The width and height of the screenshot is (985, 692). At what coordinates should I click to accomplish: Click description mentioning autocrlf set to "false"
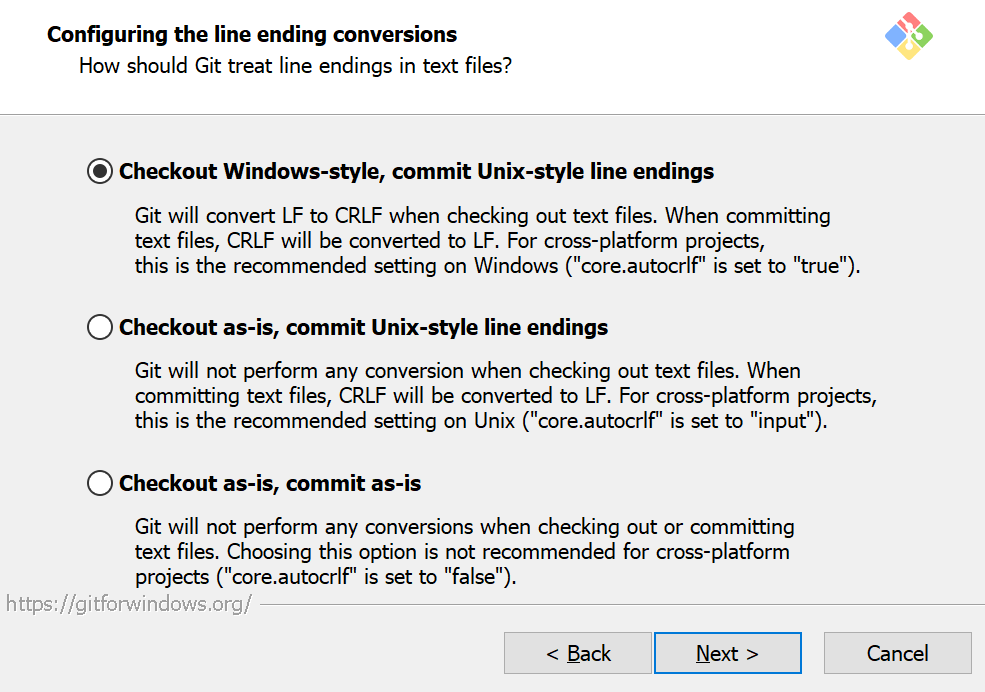[326, 577]
